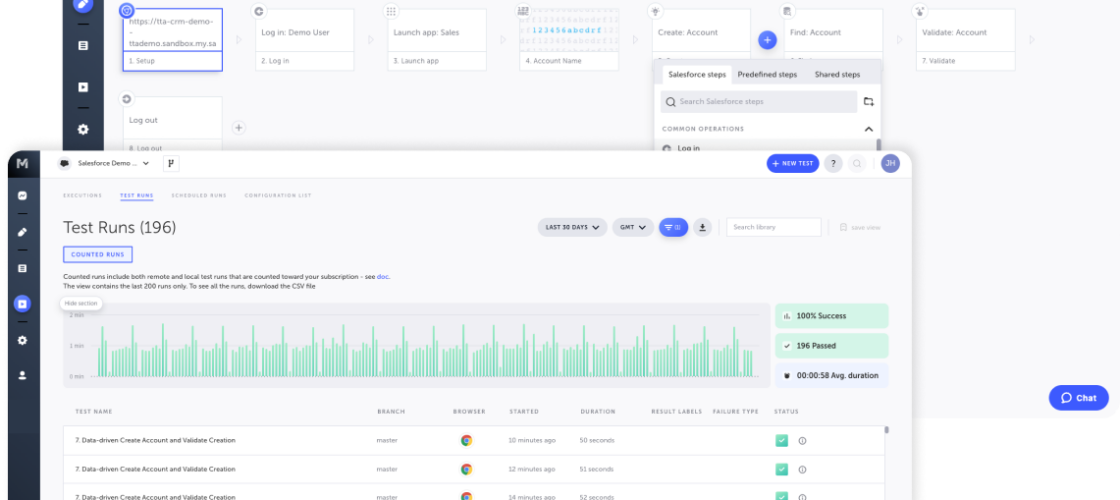
Task: Click the arrow after the Launch app step
Action: (503, 40)
